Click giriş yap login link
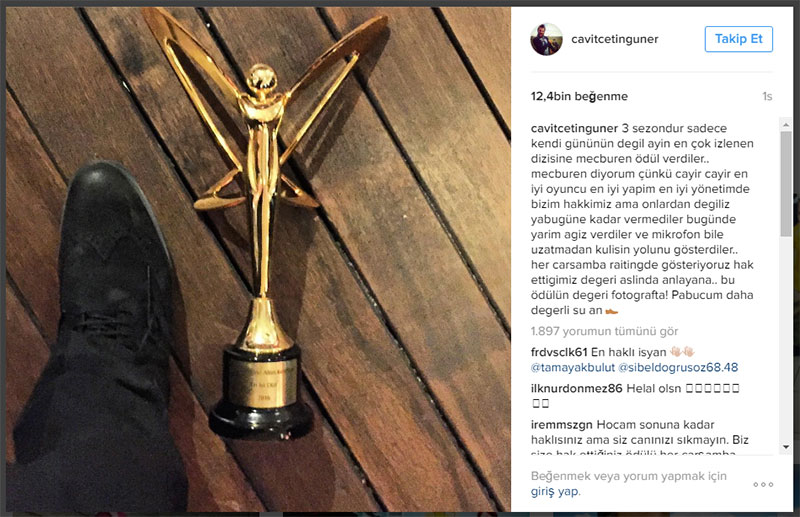Screen dimensions: 800x517 [556, 491]
